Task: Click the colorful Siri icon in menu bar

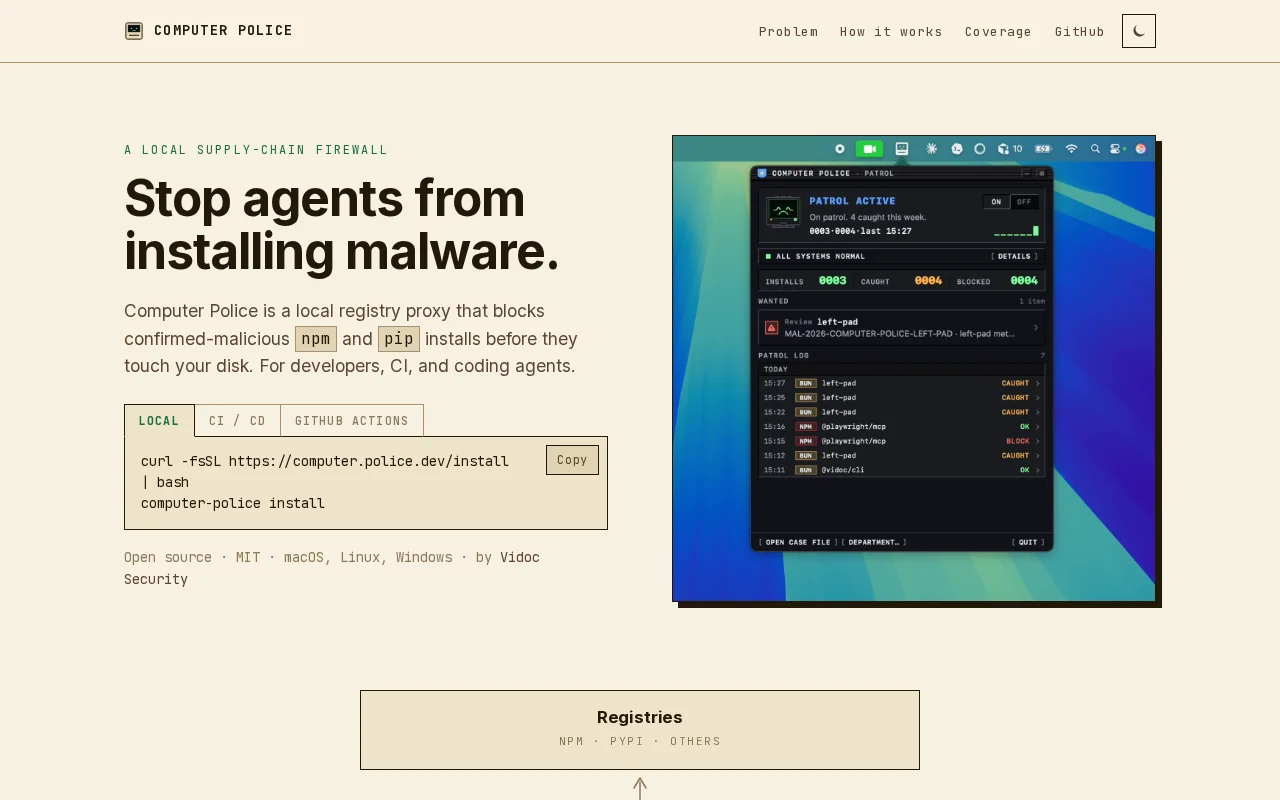Action: (x=1140, y=149)
